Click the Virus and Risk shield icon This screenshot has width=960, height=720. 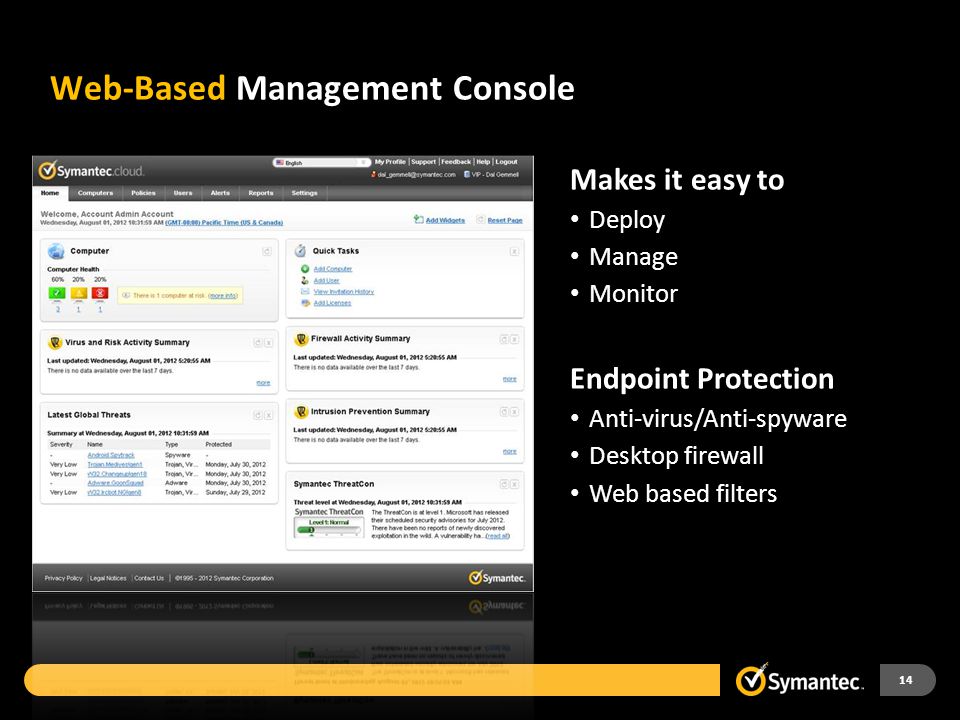tap(55, 343)
